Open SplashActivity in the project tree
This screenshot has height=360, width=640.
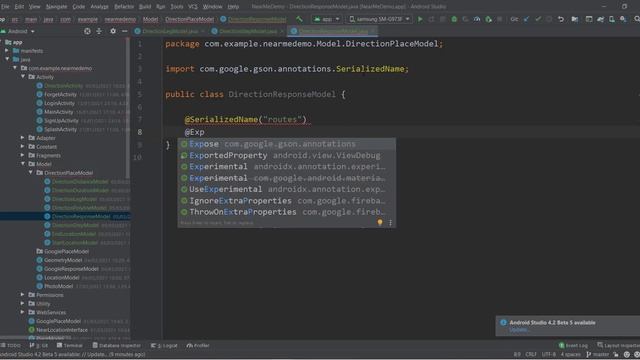pyautogui.click(x=60, y=129)
